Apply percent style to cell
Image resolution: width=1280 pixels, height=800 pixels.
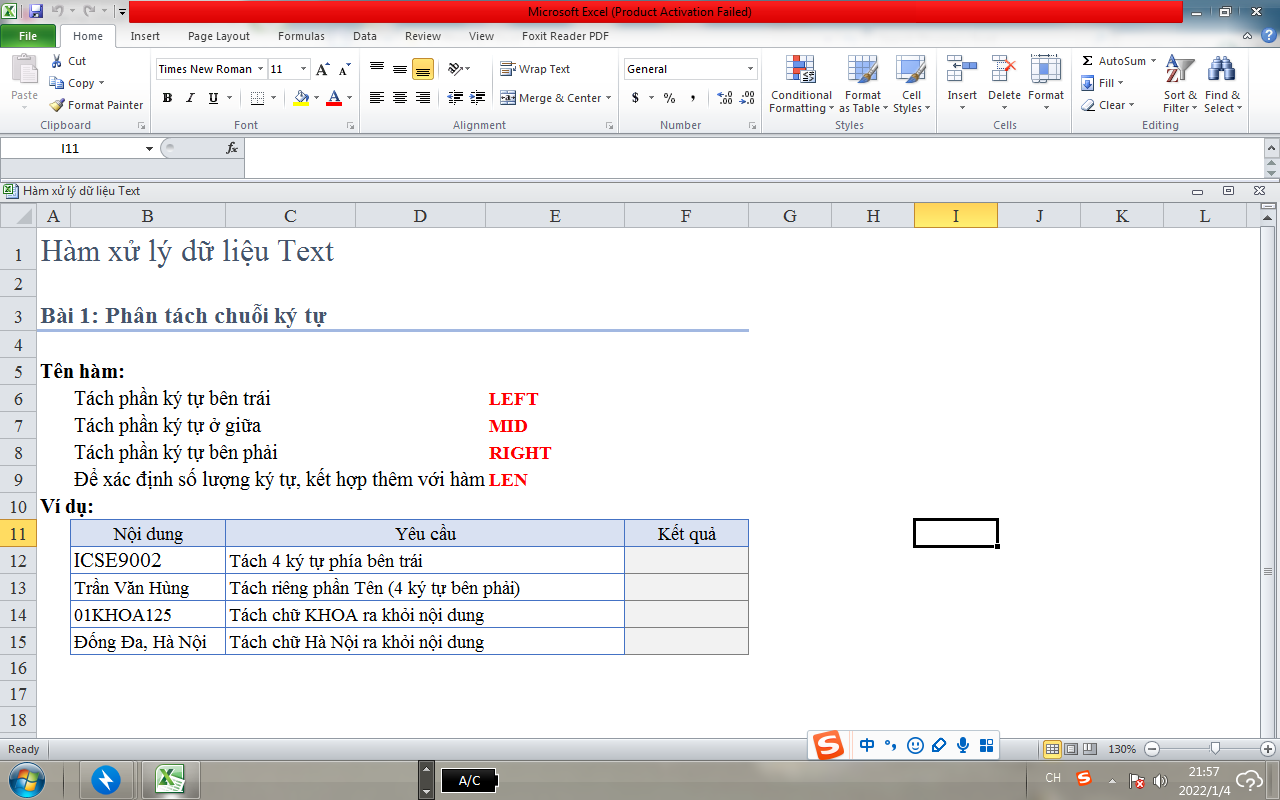(x=669, y=98)
